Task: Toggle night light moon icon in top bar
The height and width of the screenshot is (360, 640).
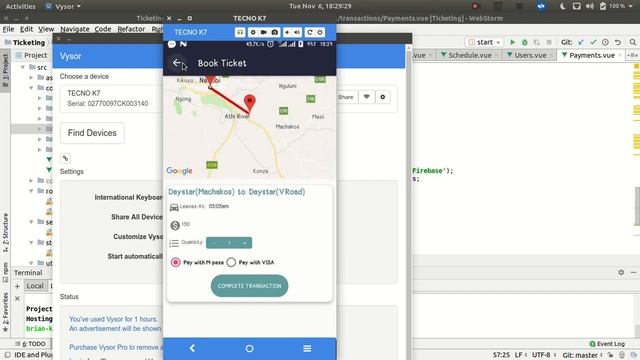Action: pyautogui.click(x=562, y=6)
